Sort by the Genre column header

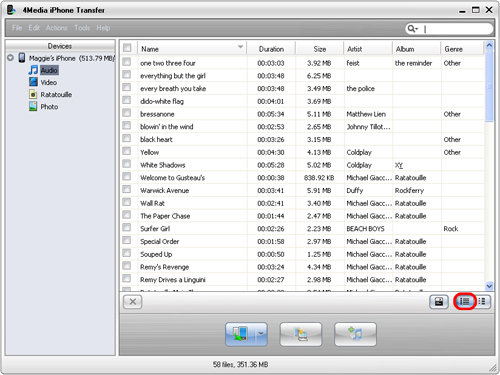pos(462,49)
